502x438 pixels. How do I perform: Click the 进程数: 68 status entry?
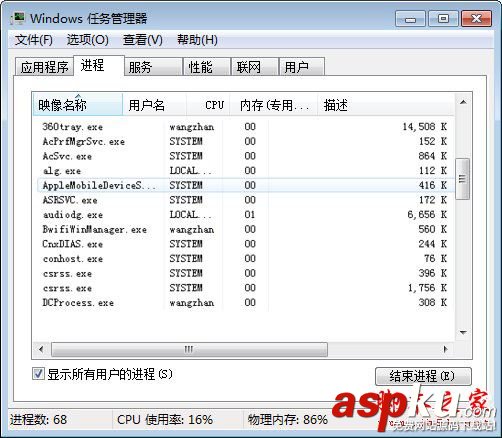(38, 420)
